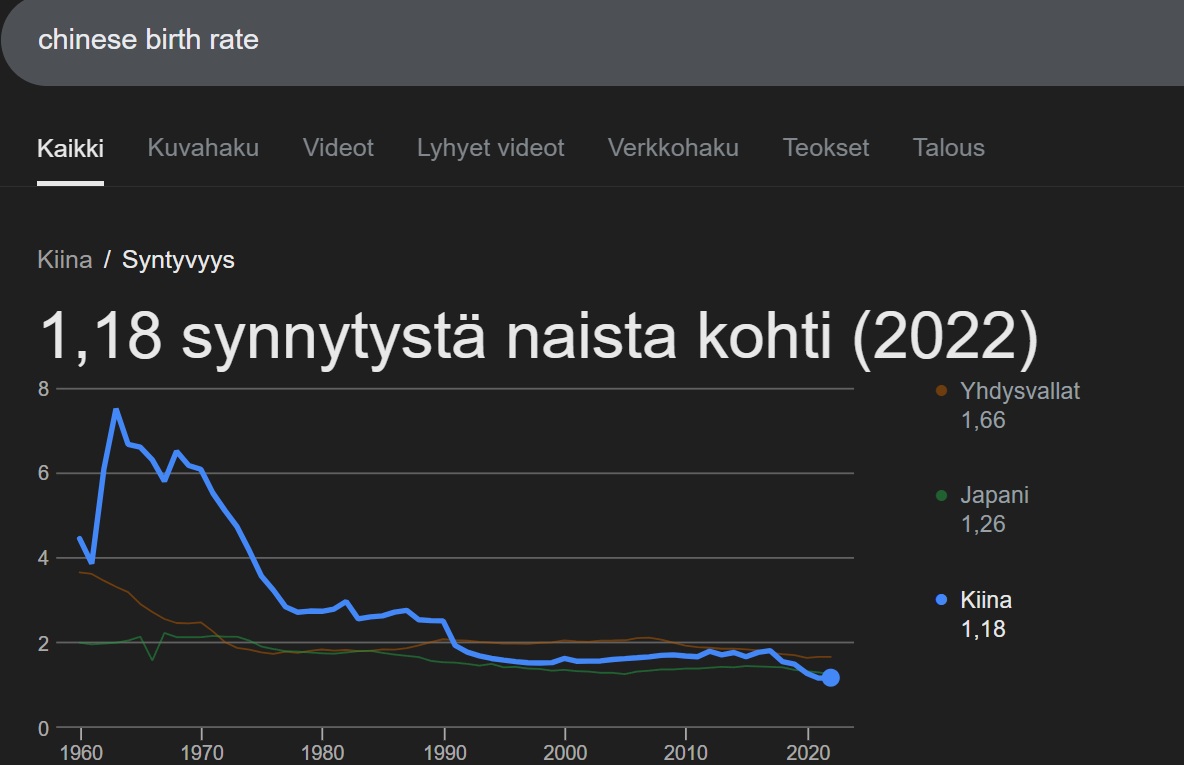The height and width of the screenshot is (765, 1184).
Task: Click the y-axis label 2
Action: [44, 643]
